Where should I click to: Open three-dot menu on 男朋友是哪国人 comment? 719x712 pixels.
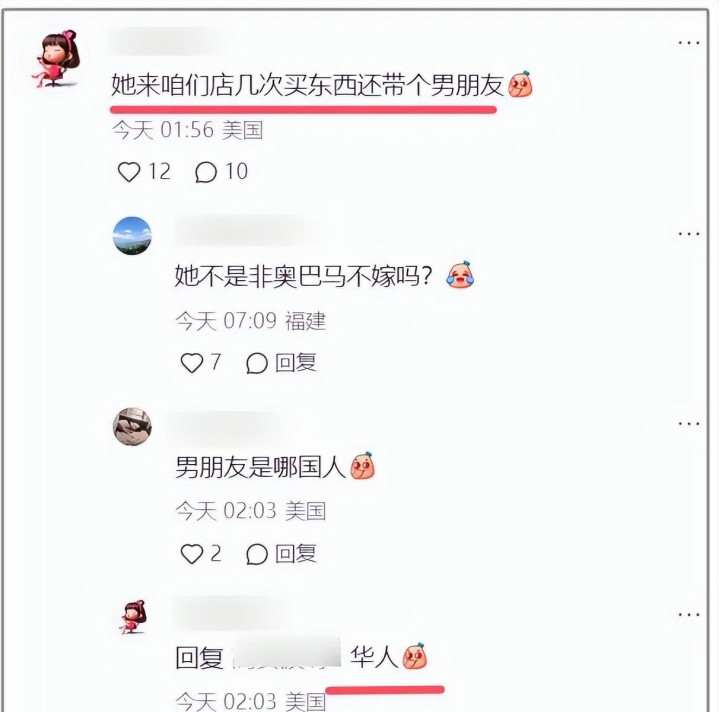click(689, 424)
